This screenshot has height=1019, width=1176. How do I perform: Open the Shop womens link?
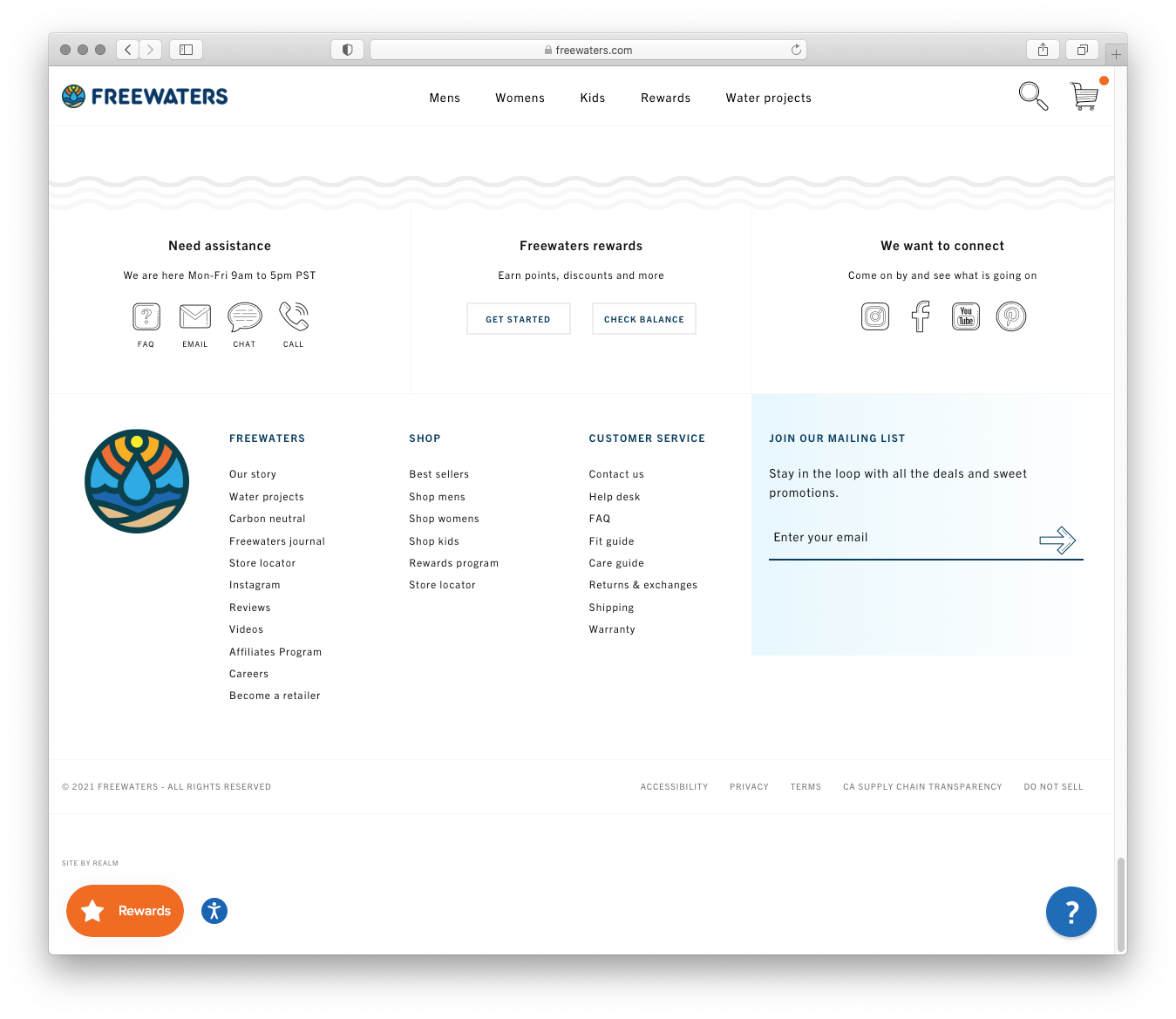(445, 519)
